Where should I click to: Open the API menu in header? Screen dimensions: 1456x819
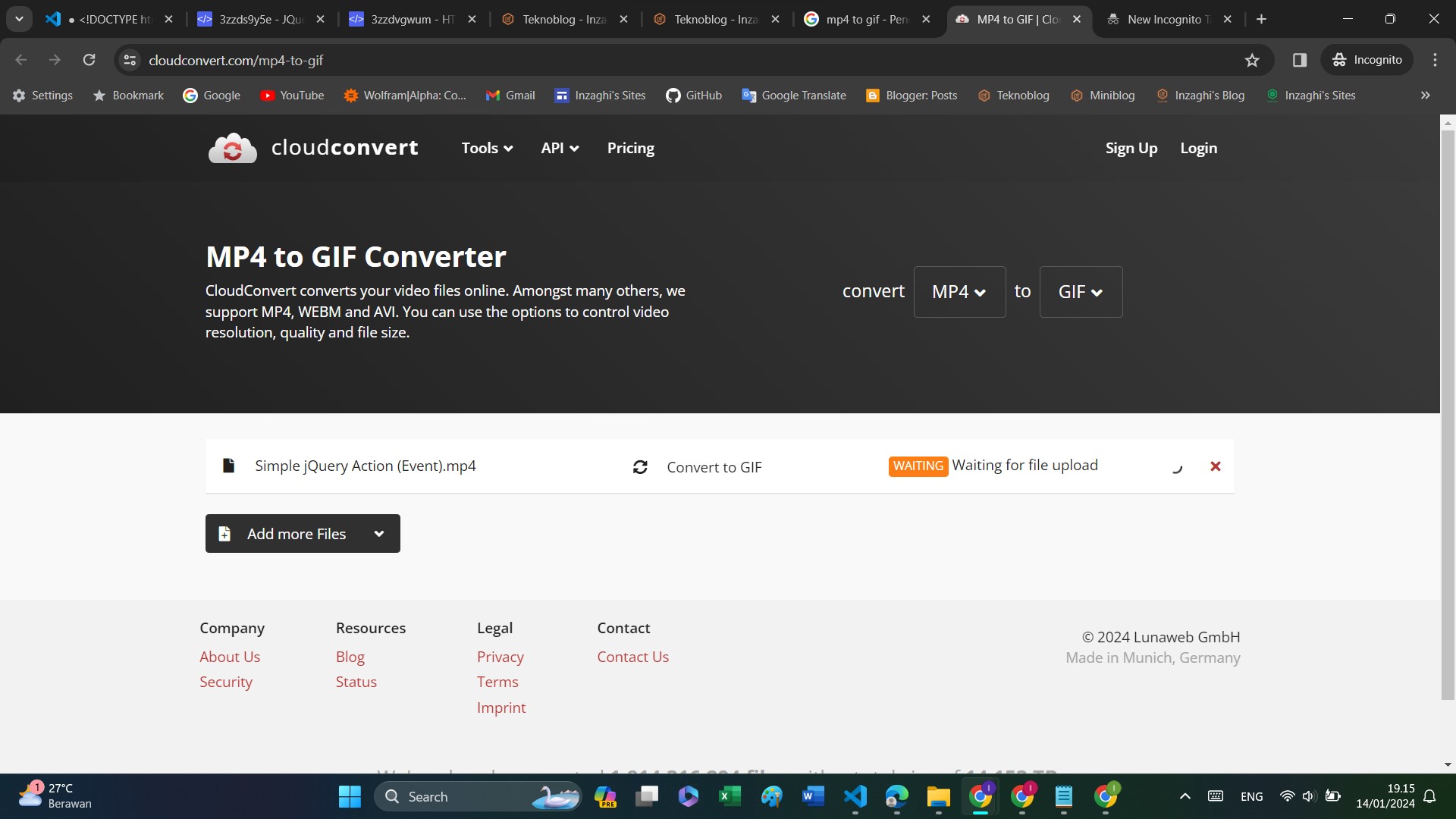pyautogui.click(x=560, y=149)
